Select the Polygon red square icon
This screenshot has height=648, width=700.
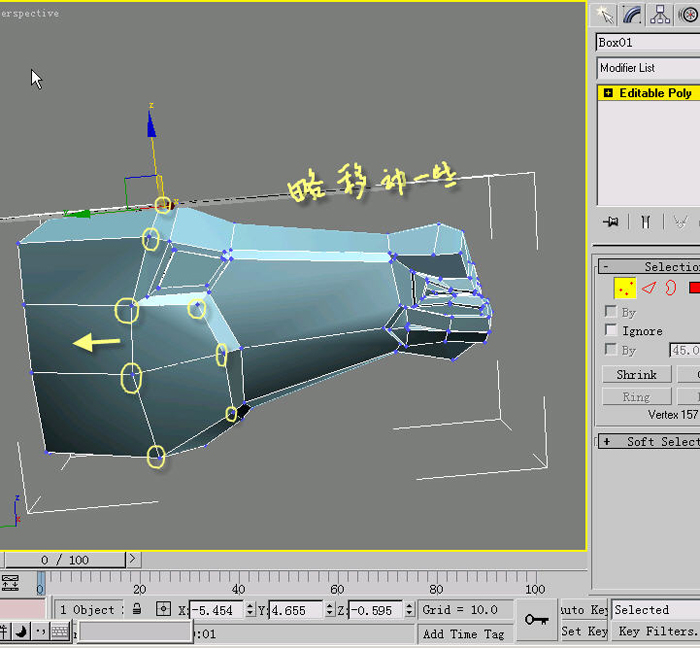[x=694, y=288]
